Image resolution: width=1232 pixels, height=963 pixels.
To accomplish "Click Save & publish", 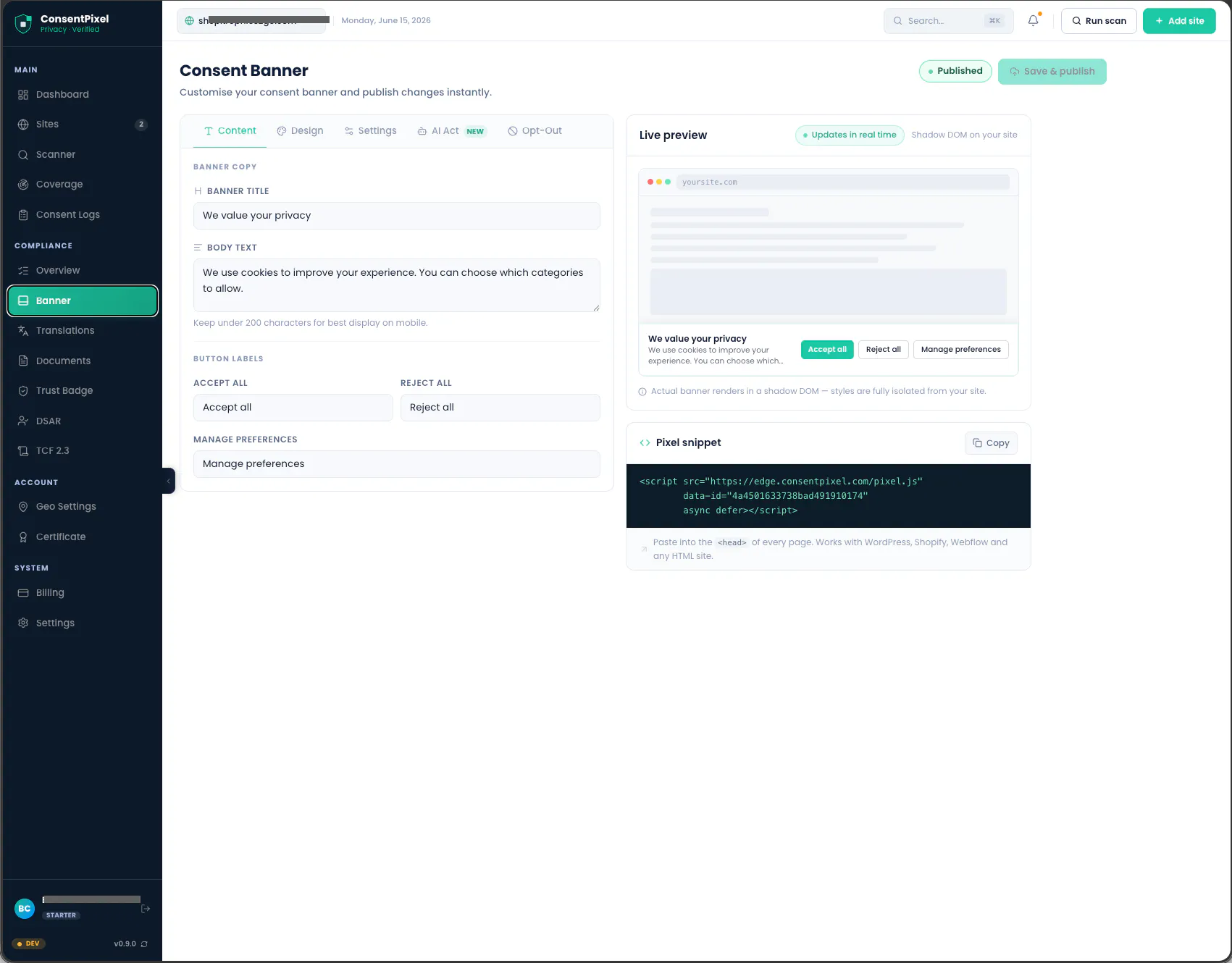I will tap(1052, 72).
